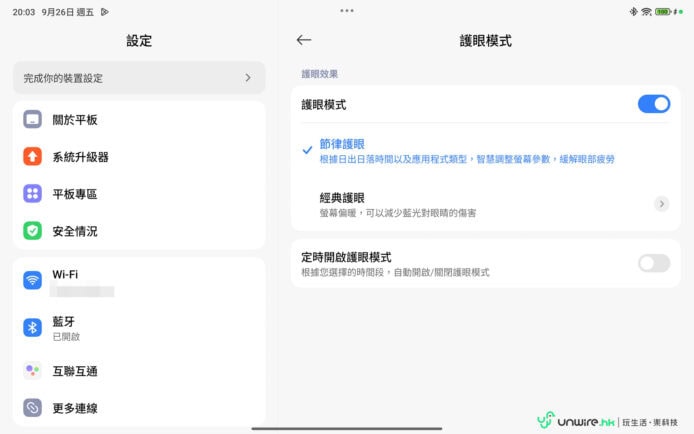The image size is (694, 434).
Task: Open the three-dot window menu at top
Action: tap(347, 10)
